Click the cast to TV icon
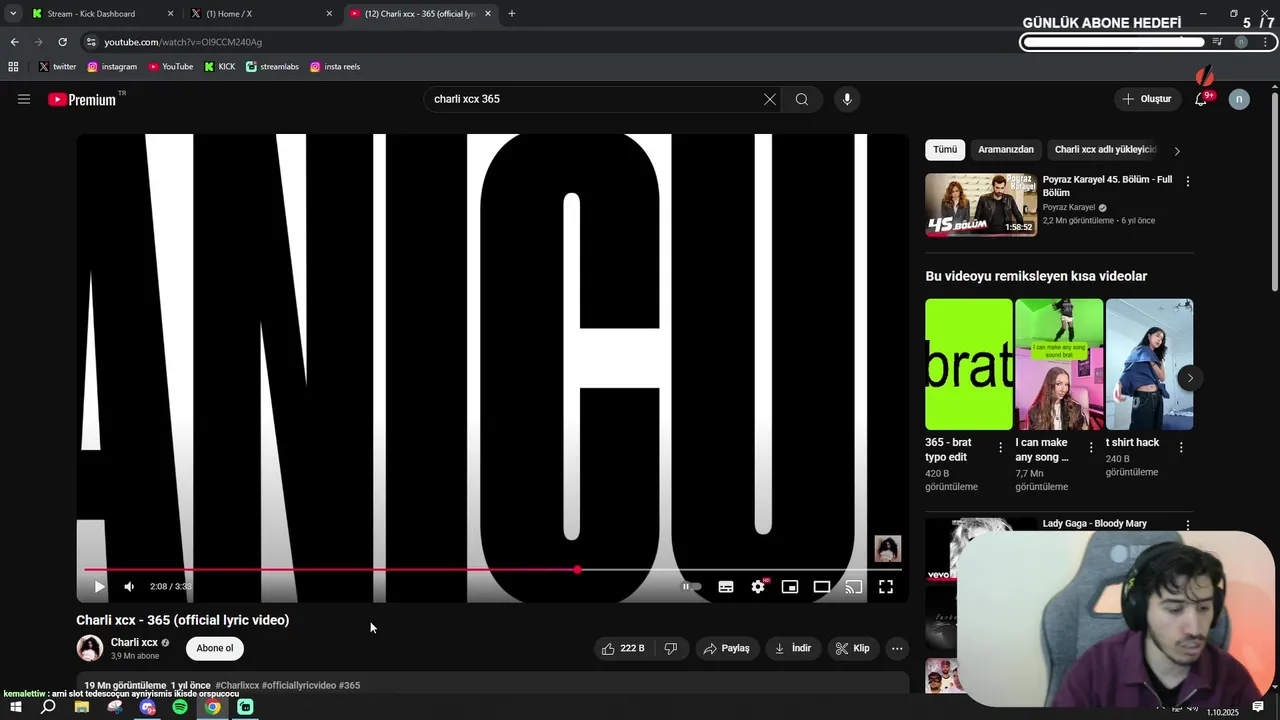 tap(854, 587)
